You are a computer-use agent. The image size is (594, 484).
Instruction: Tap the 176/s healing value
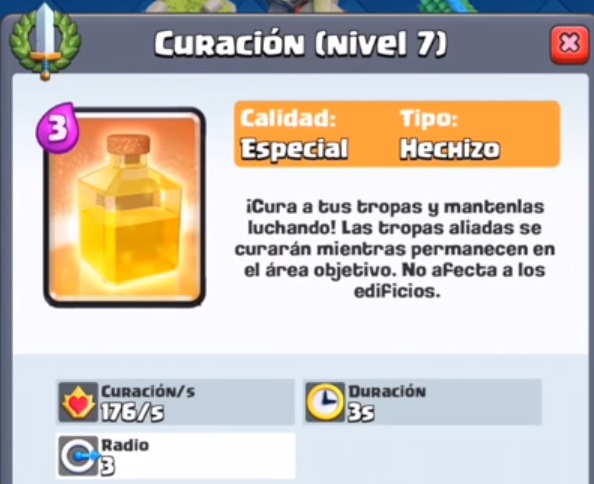(x=132, y=412)
